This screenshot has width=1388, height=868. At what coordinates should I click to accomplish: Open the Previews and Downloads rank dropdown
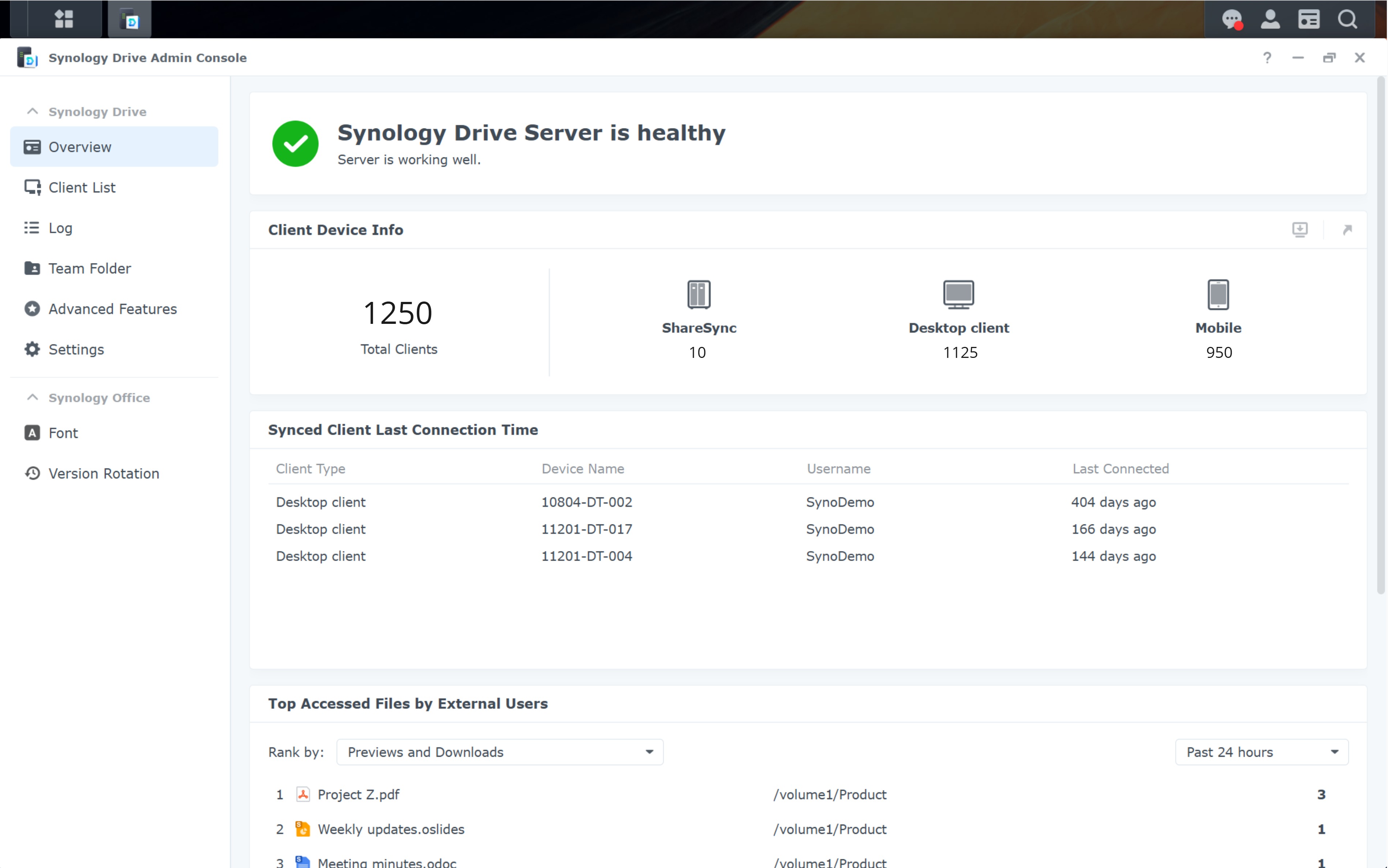[499, 752]
